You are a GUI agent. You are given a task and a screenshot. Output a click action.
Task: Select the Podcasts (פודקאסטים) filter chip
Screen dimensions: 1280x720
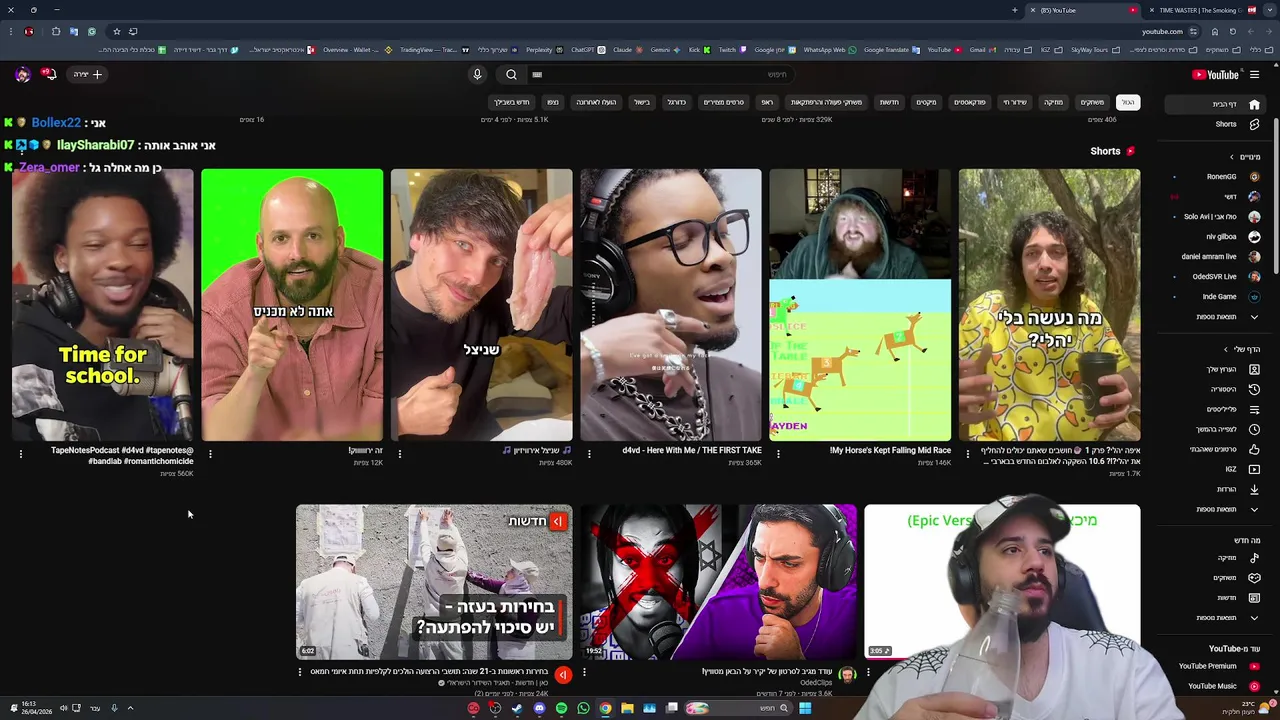(969, 102)
